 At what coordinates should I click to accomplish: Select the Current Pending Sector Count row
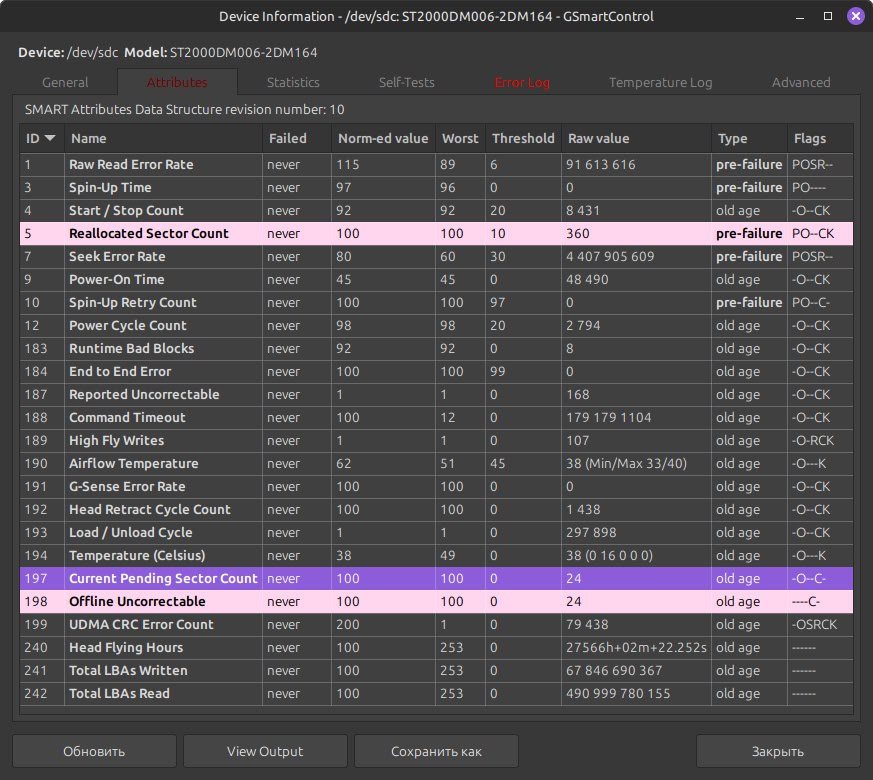coord(436,578)
